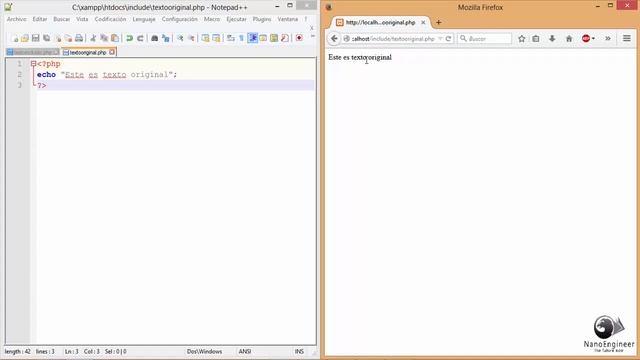Click the Close file toolbar icon
Viewport: 640px width, 360px height.
click(58, 38)
